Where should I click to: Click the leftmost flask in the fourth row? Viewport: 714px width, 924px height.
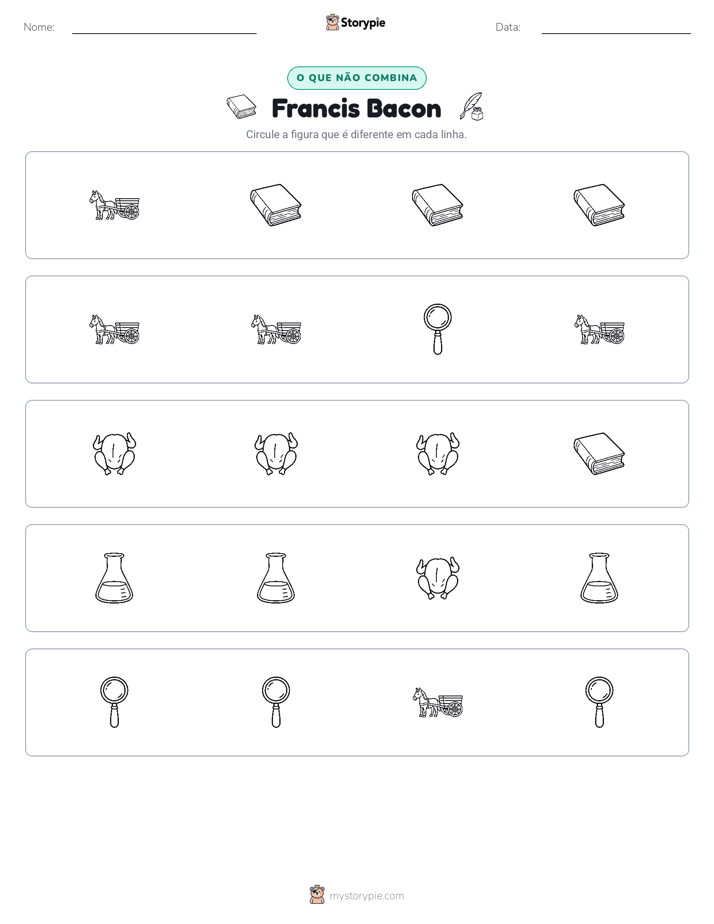click(x=114, y=578)
